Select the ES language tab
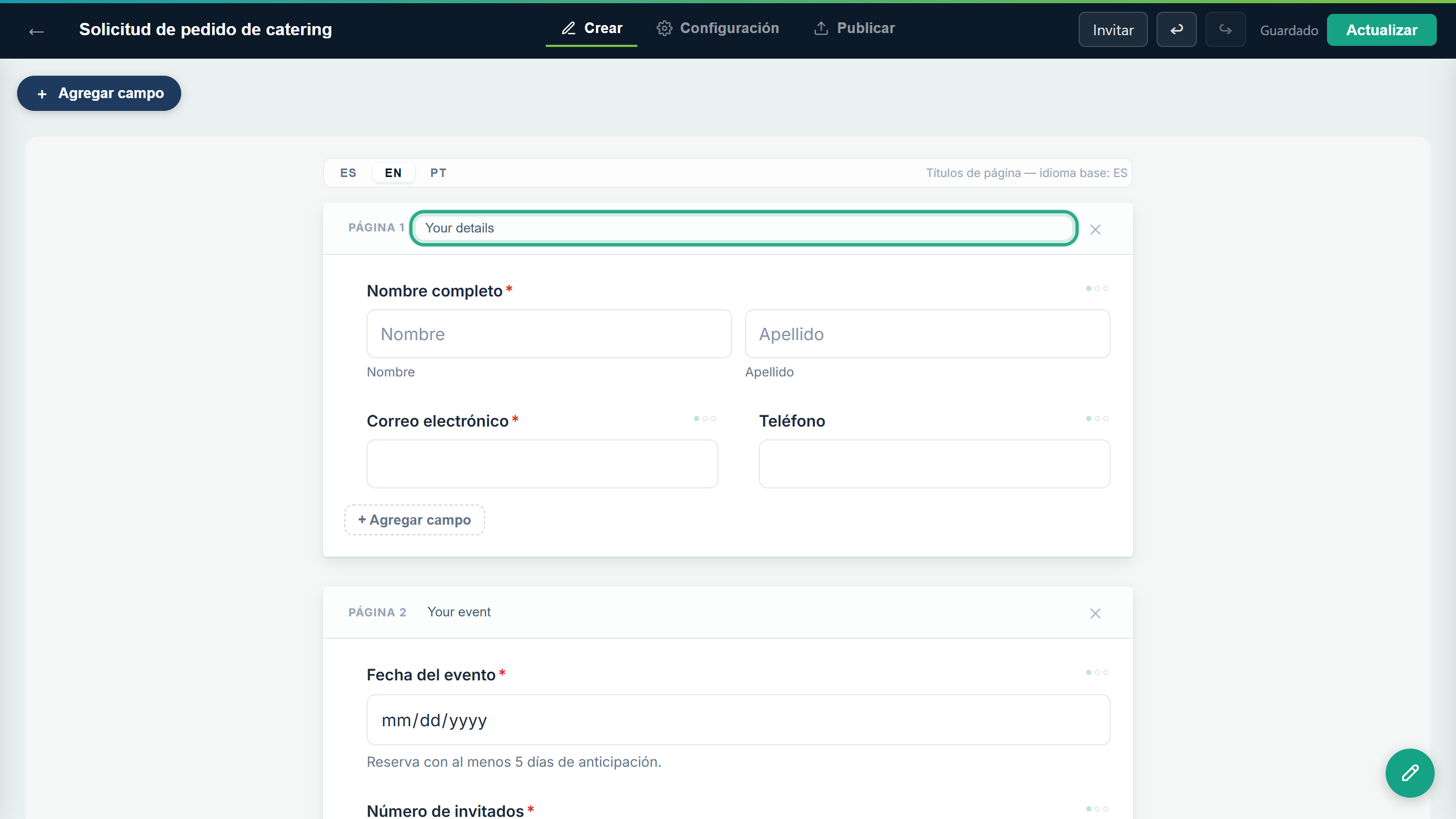Screen dimensions: 1456x819 coord(348,173)
